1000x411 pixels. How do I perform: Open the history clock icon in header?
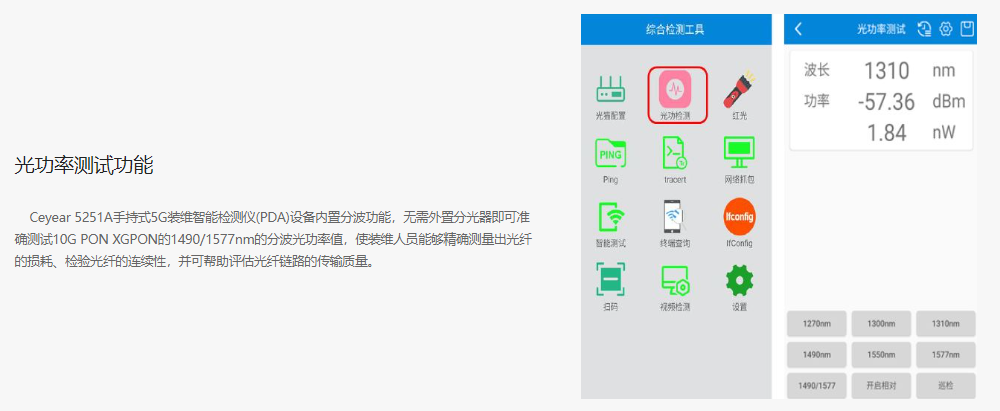pyautogui.click(x=924, y=29)
